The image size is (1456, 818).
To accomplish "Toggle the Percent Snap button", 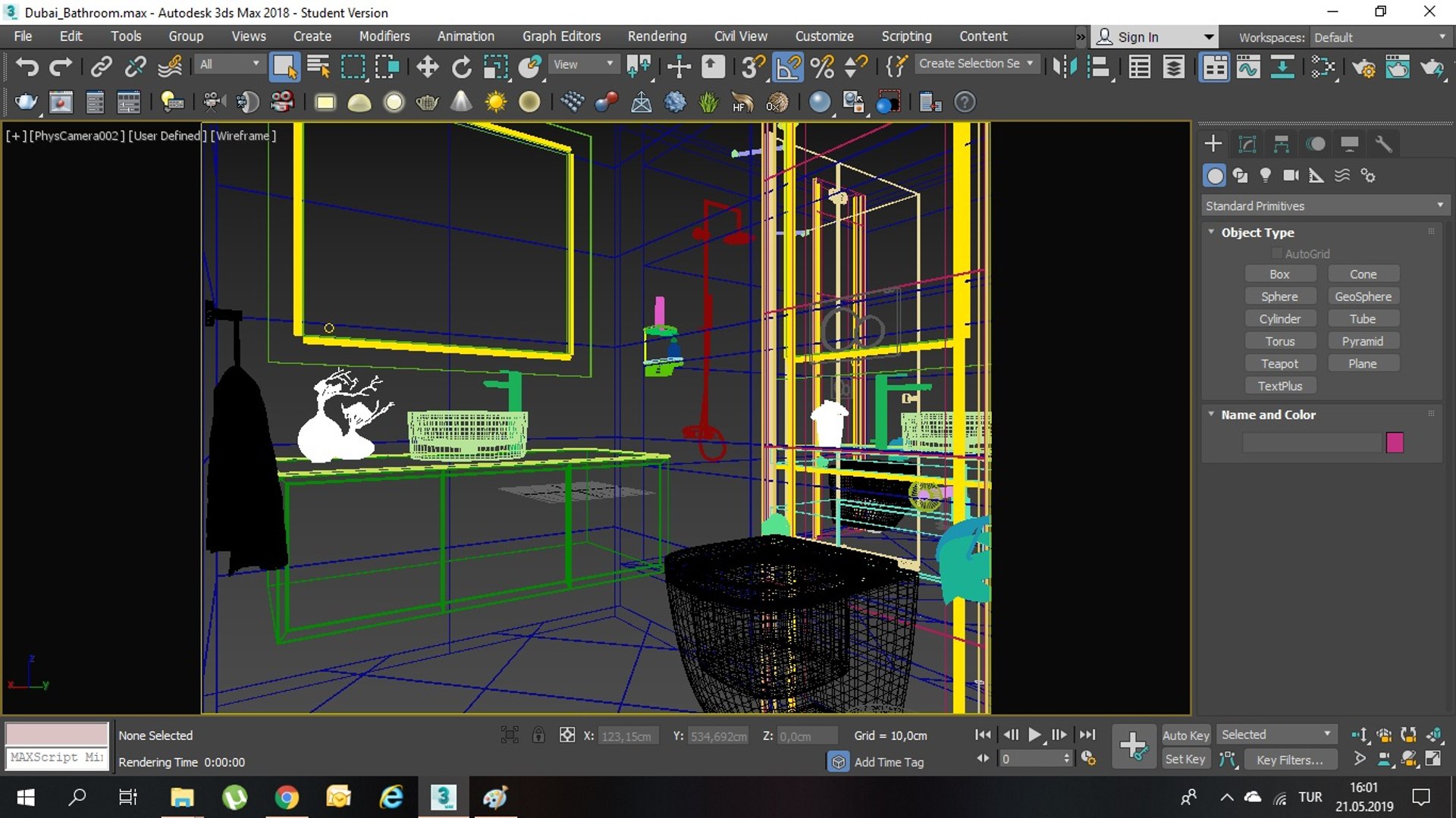I will pos(822,67).
